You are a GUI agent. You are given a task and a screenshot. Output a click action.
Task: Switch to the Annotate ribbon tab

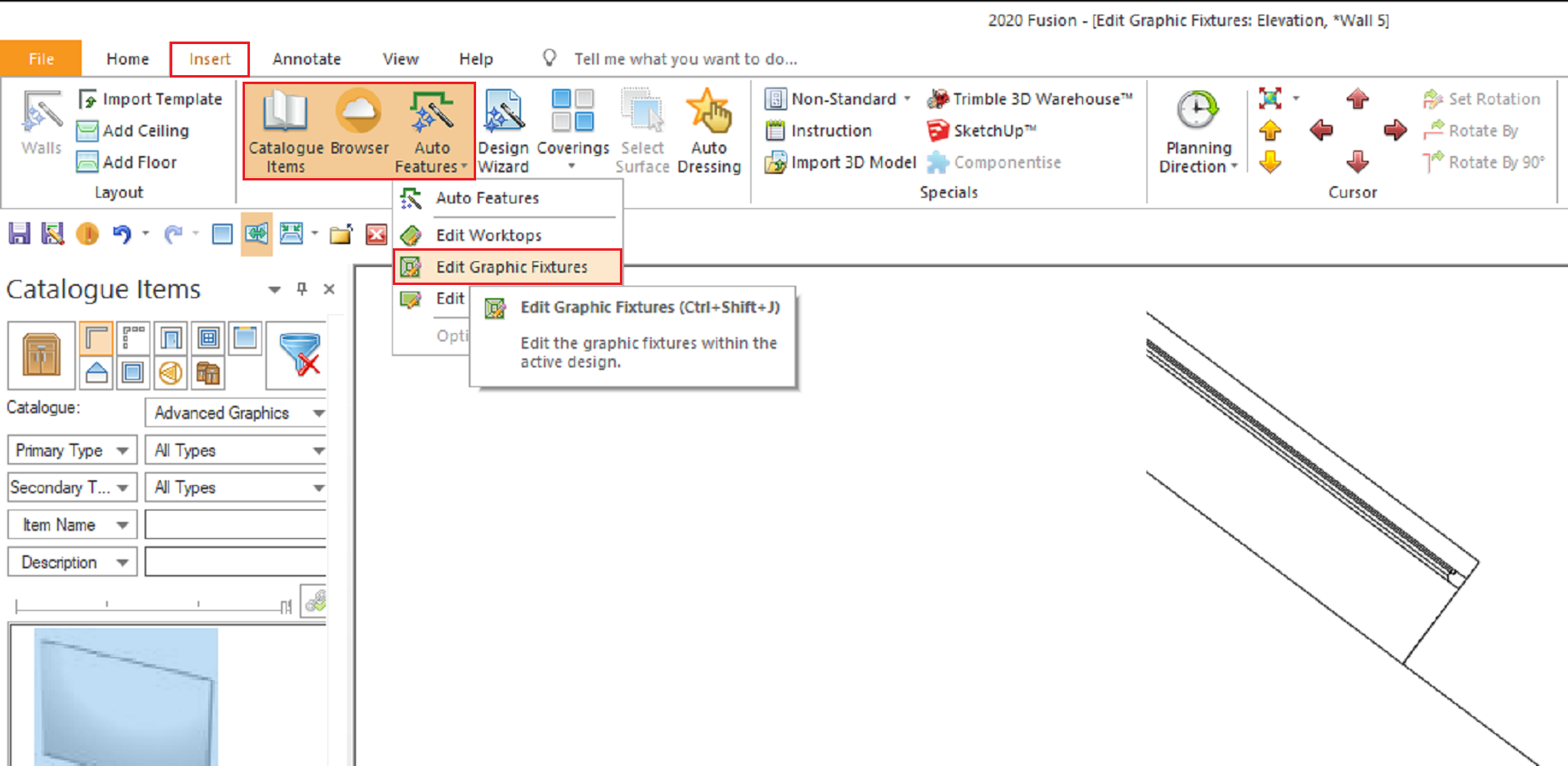click(306, 59)
